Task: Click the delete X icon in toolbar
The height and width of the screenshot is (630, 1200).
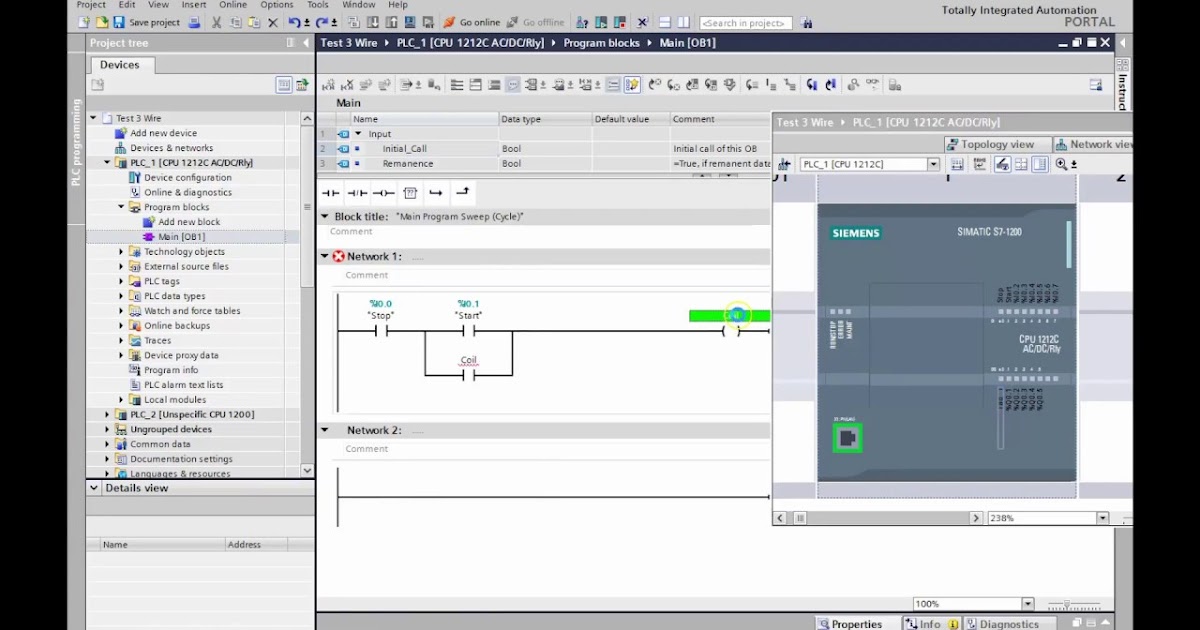Action: click(x=272, y=22)
